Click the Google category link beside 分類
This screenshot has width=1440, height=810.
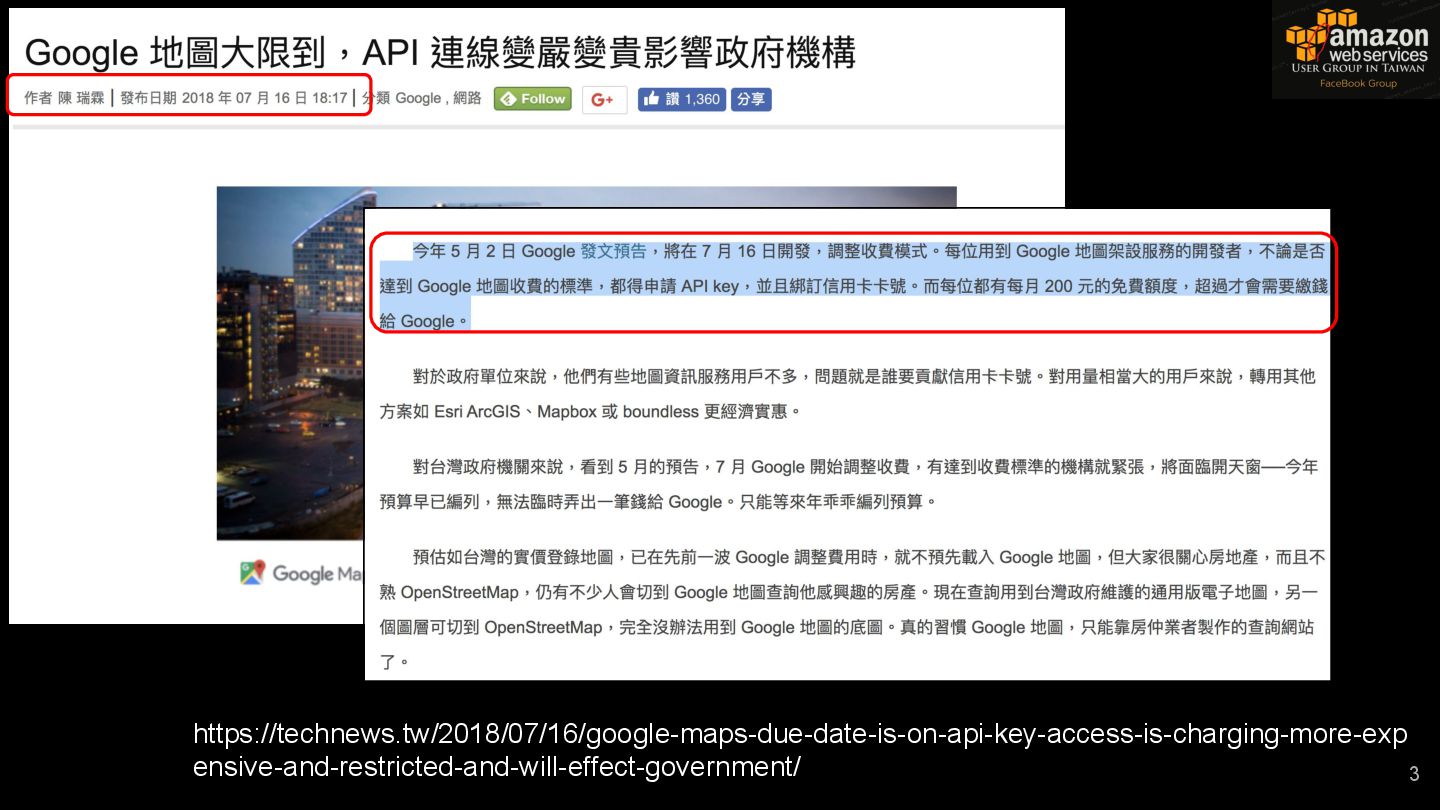pos(418,98)
